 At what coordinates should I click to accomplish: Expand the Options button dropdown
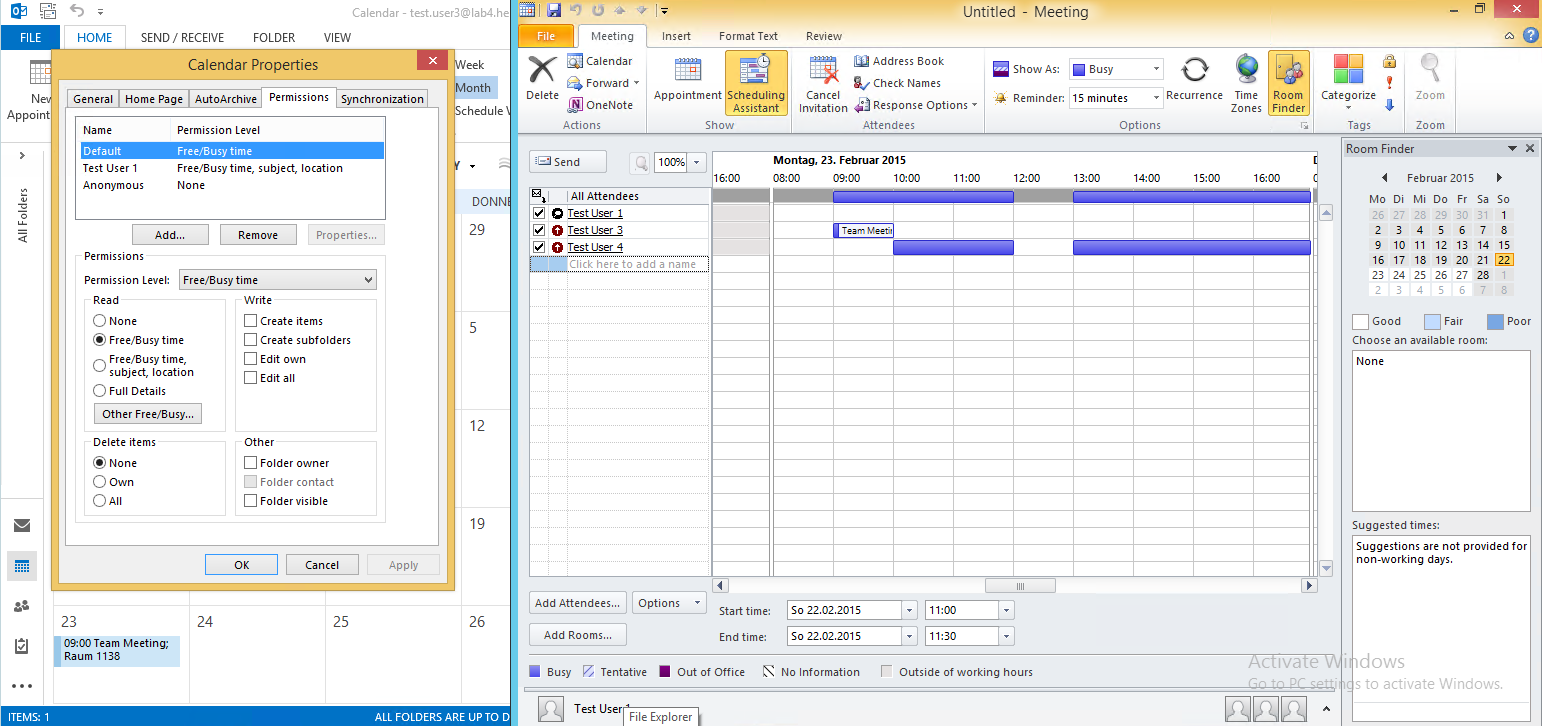tap(697, 603)
